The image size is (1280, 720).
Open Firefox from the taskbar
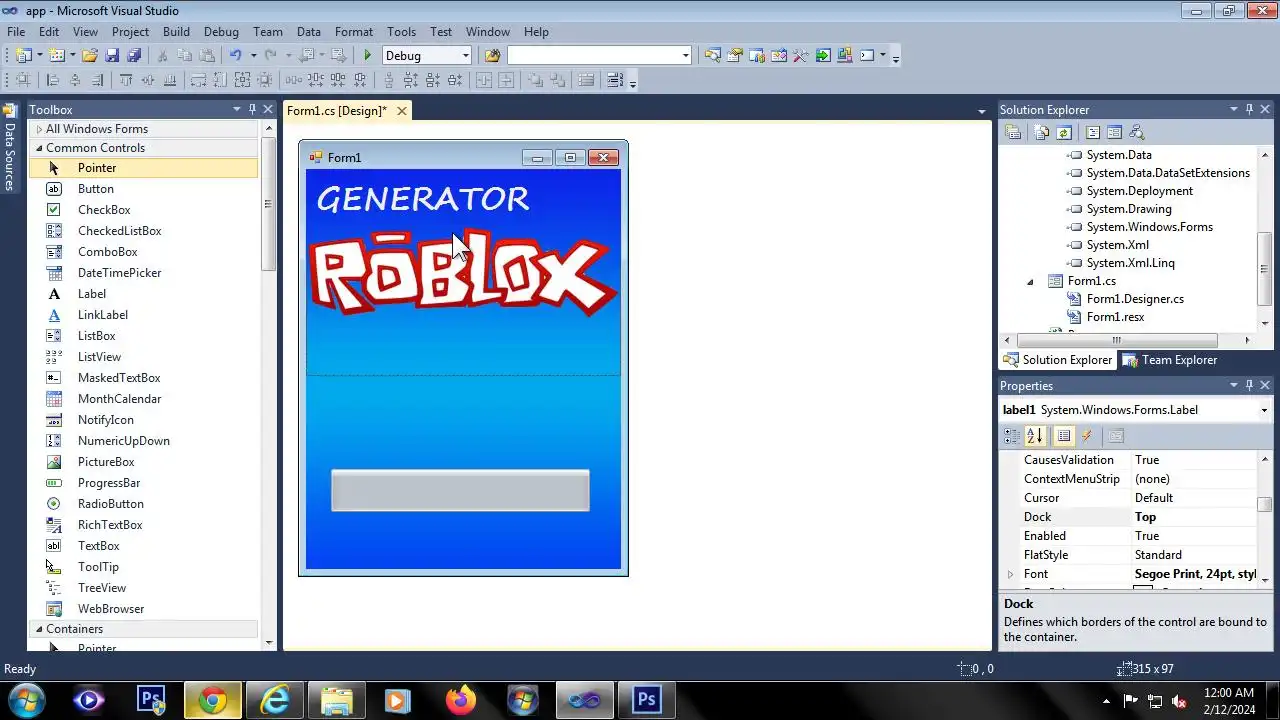460,700
